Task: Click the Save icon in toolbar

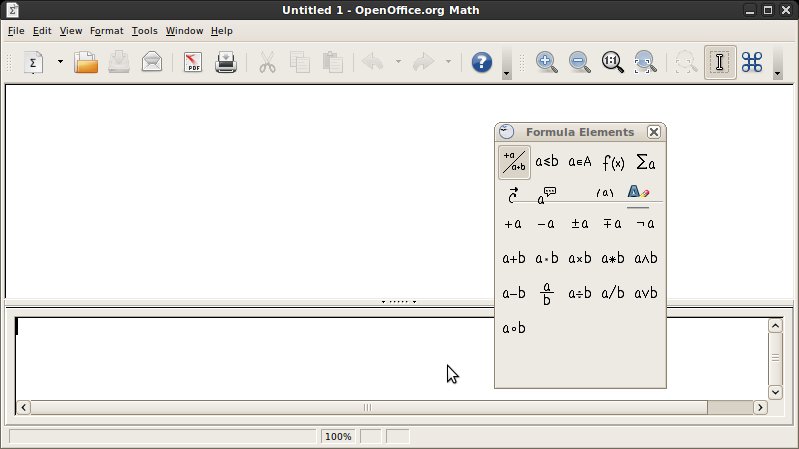Action: coord(119,63)
